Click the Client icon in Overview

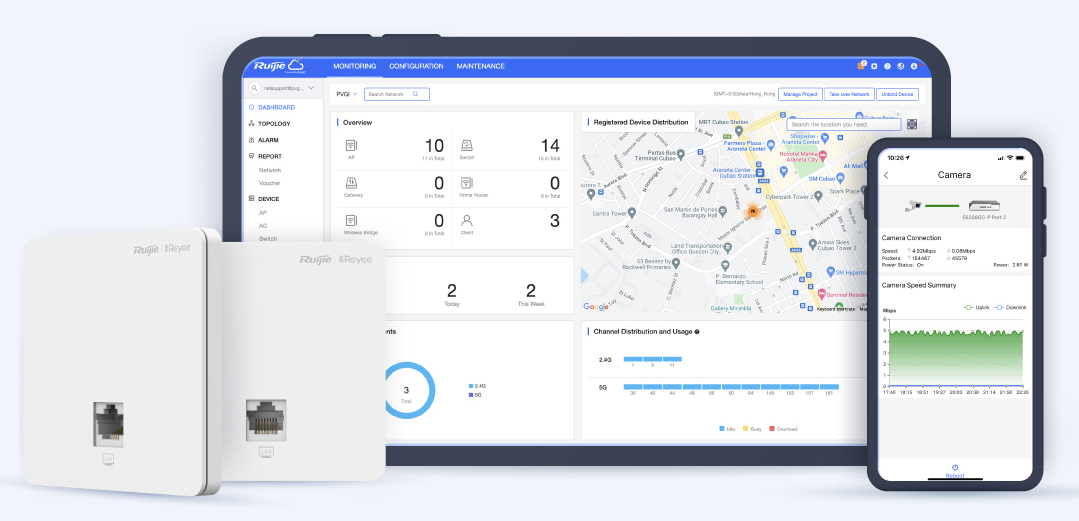467,221
